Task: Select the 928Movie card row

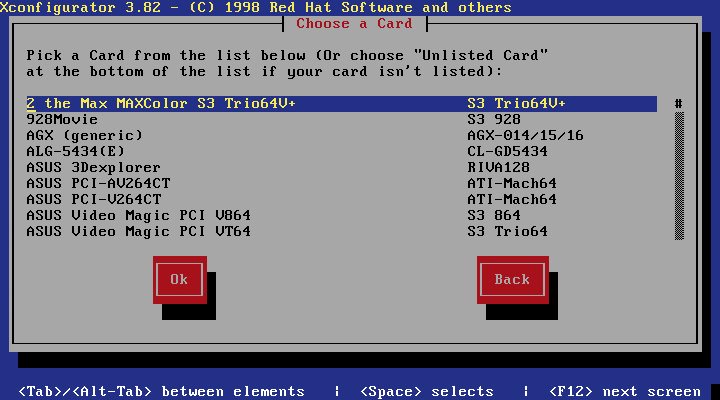Action: 342,119
